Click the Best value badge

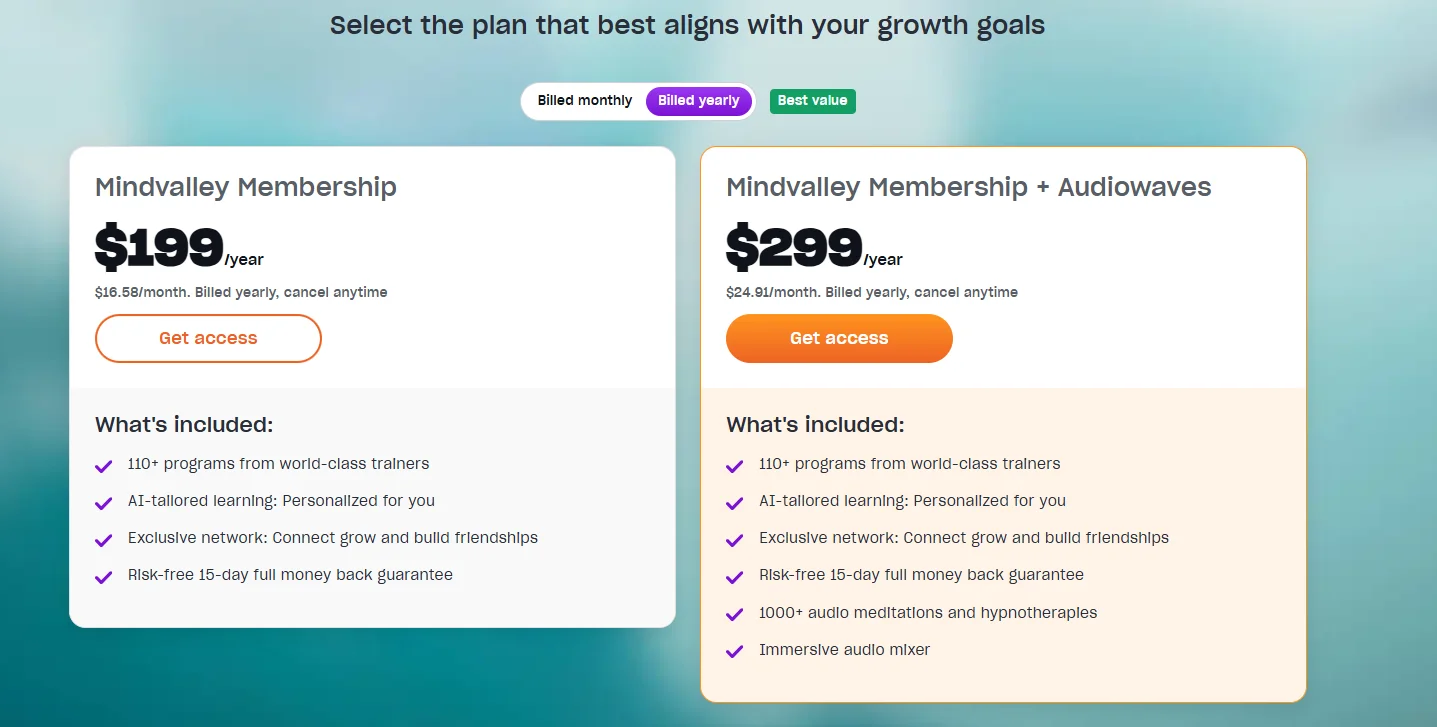pos(812,100)
